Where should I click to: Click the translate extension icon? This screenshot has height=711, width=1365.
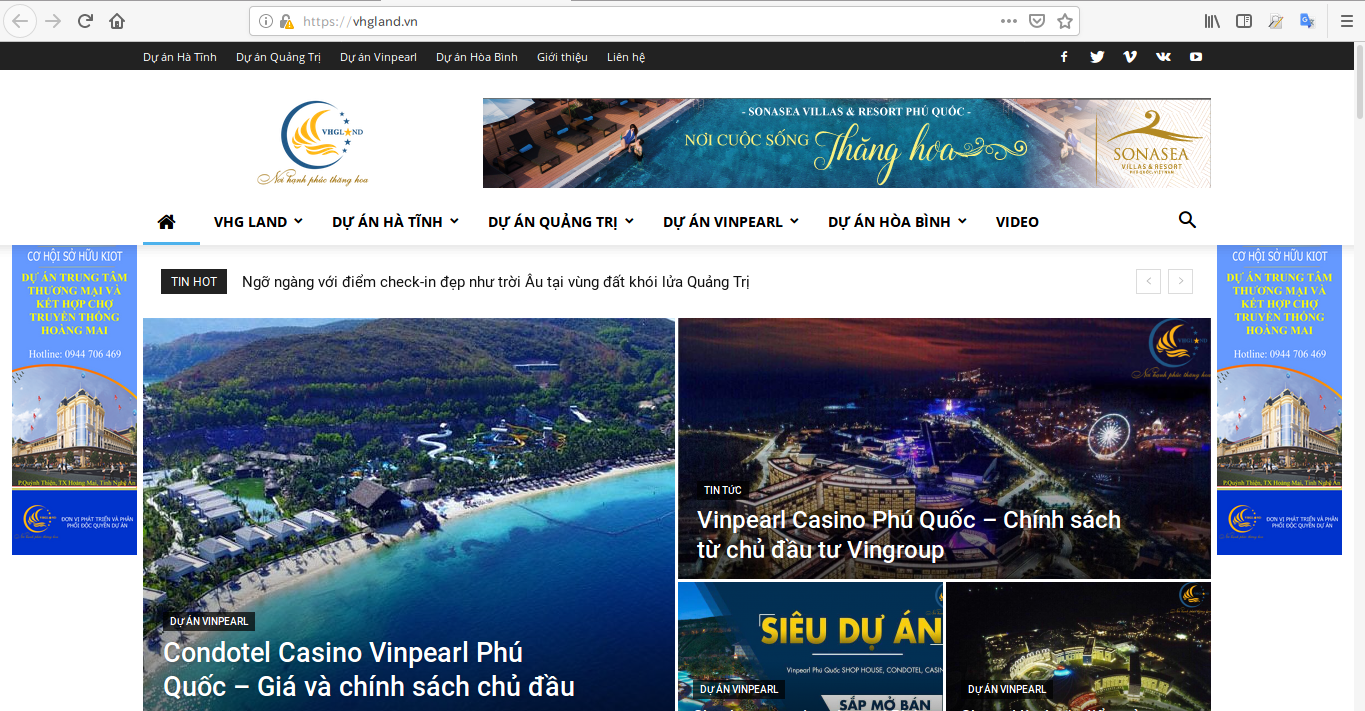coord(1307,21)
